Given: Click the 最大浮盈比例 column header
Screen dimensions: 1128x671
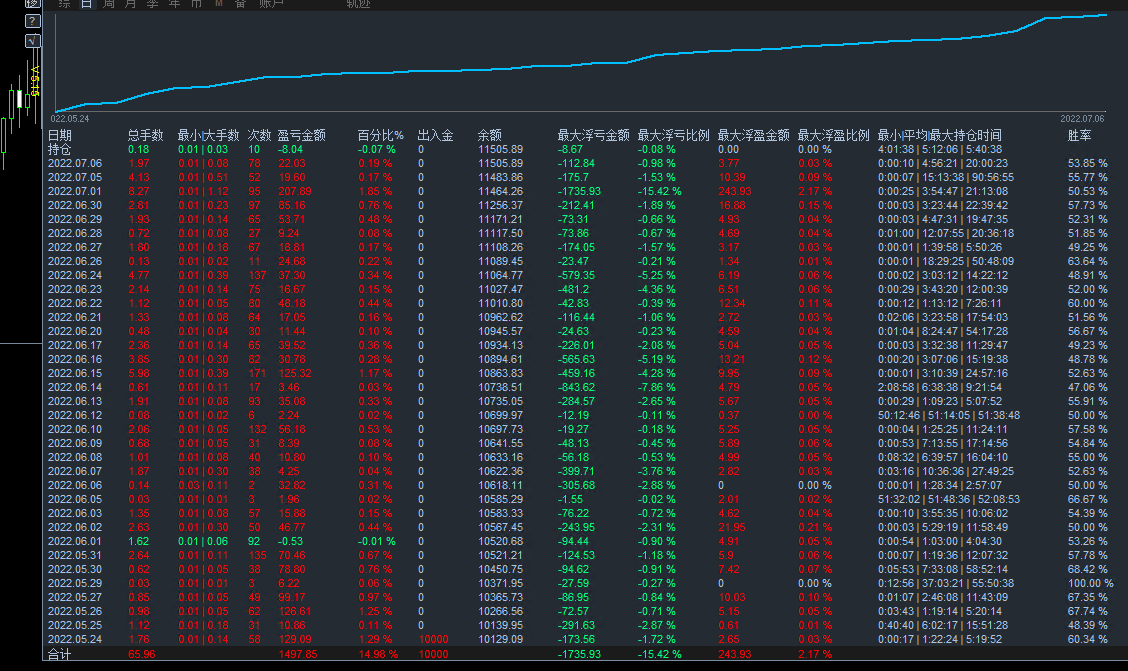Looking at the screenshot, I should point(833,135).
